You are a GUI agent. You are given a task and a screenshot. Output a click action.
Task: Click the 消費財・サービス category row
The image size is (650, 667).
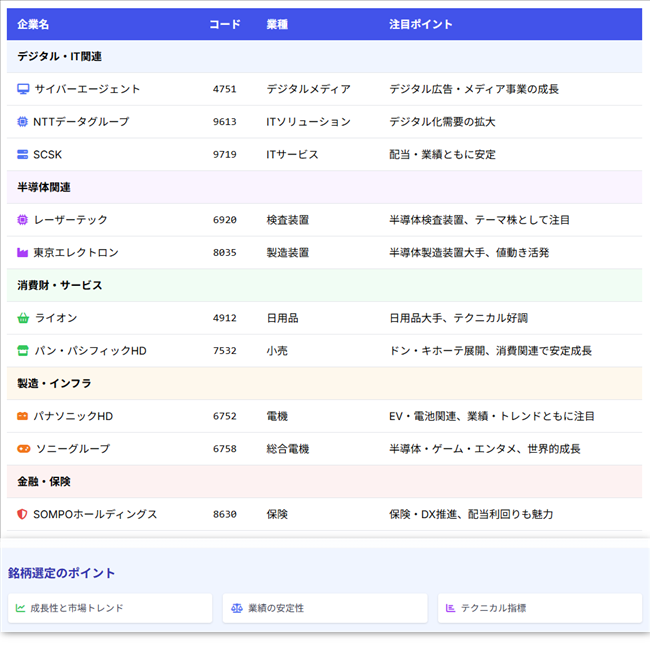pyautogui.click(x=325, y=285)
